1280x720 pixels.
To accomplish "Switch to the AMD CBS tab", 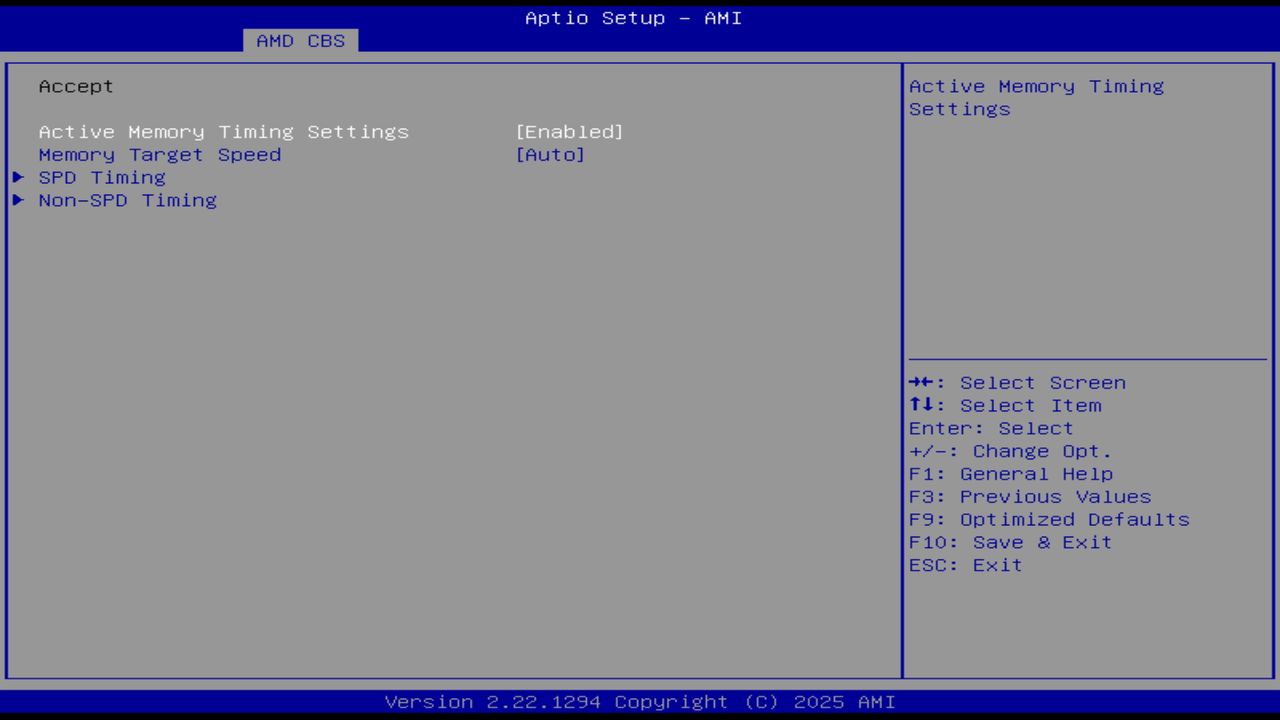I will pos(299,41).
